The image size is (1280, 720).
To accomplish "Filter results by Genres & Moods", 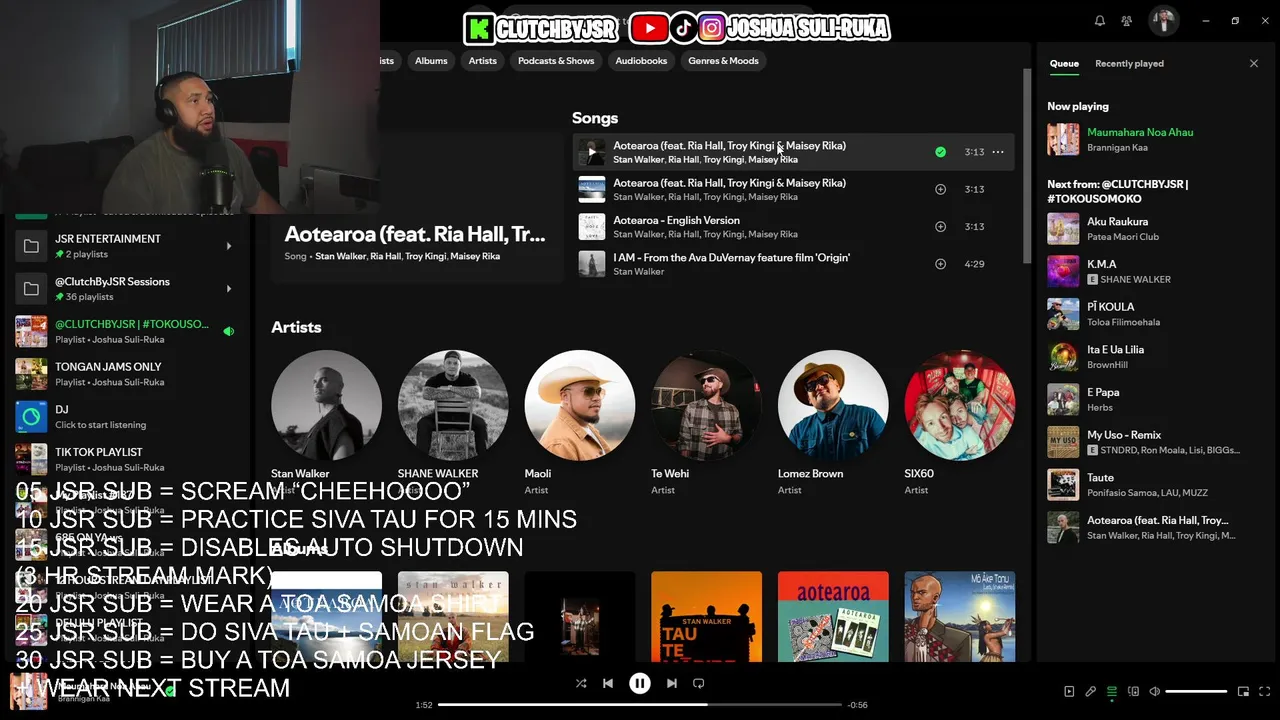I will coord(723,61).
